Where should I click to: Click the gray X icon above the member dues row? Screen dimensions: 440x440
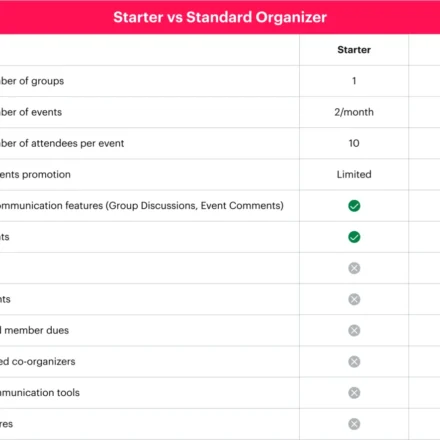coord(354,299)
